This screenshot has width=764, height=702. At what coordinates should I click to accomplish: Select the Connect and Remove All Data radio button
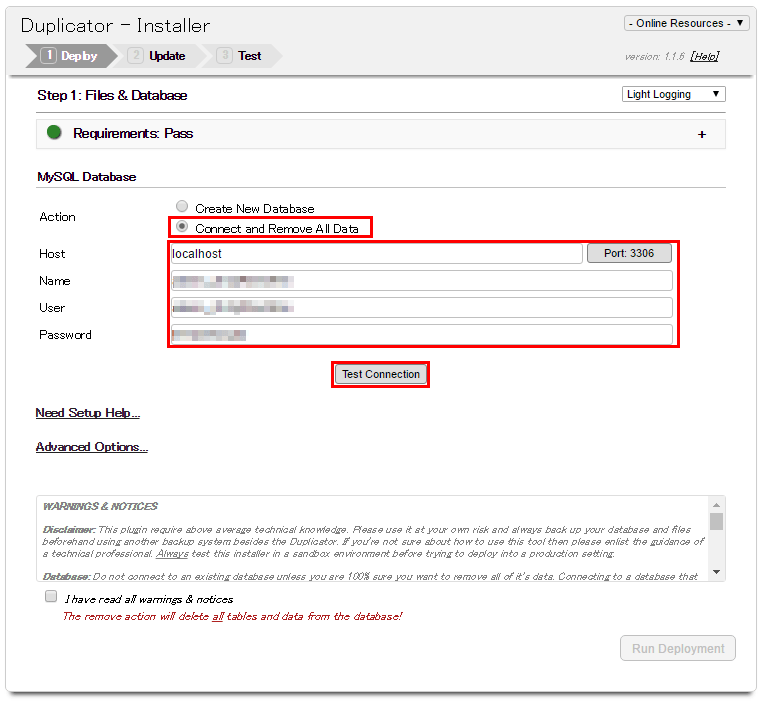tap(182, 227)
